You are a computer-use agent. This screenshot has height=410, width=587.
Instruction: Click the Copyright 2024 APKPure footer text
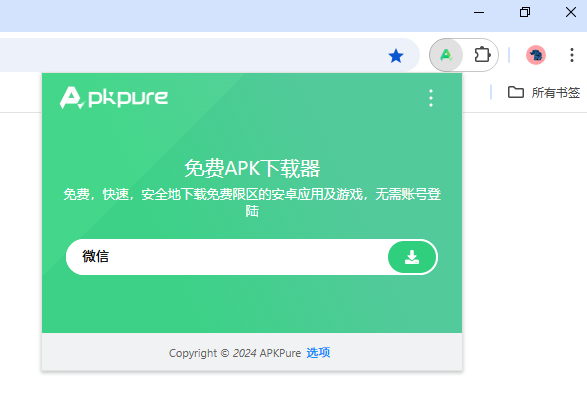point(235,353)
